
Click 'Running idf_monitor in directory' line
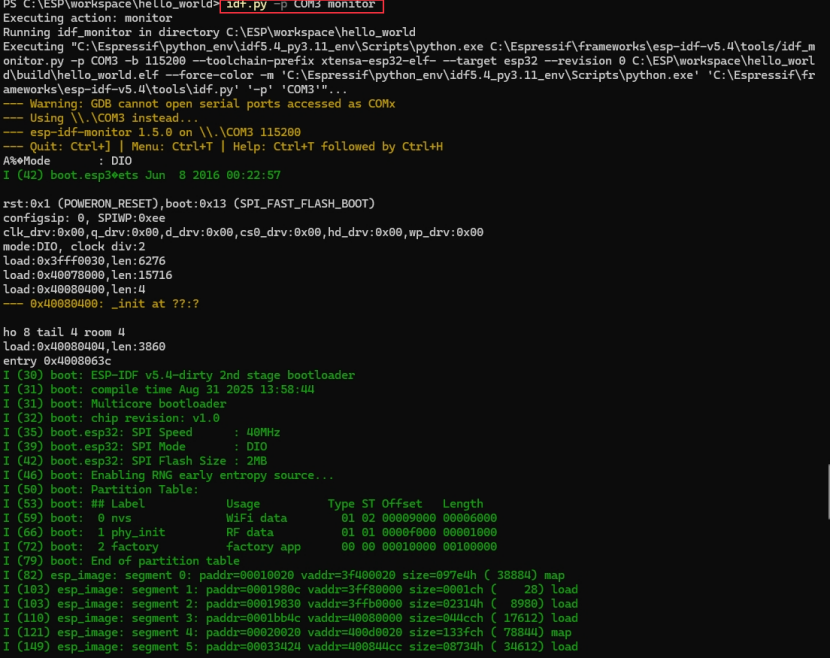click(209, 32)
